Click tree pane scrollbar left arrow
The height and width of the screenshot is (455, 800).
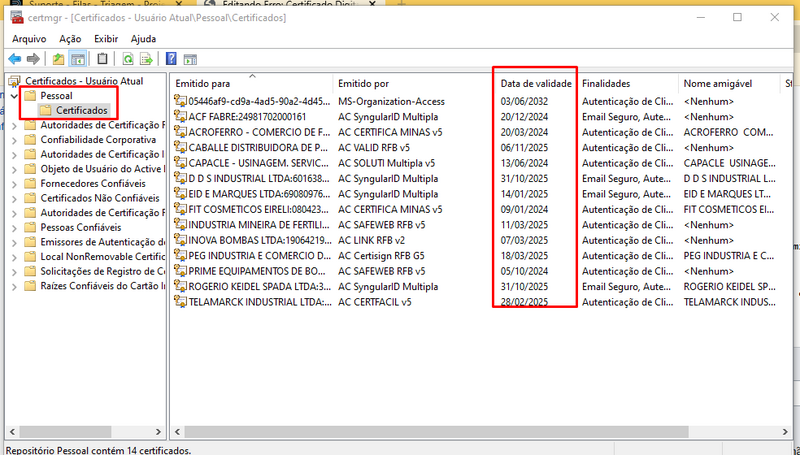pyautogui.click(x=13, y=432)
